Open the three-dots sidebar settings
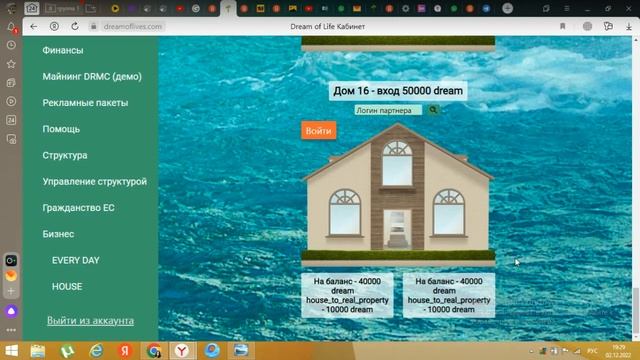The image size is (640, 360). click(x=11, y=330)
